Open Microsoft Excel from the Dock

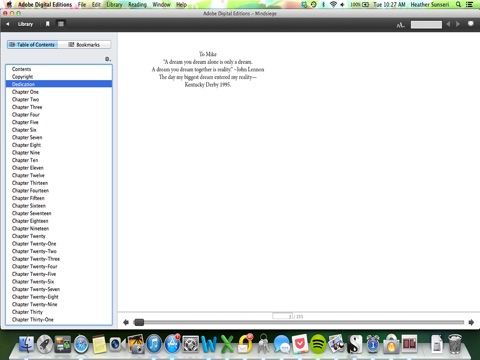pyautogui.click(x=227, y=344)
